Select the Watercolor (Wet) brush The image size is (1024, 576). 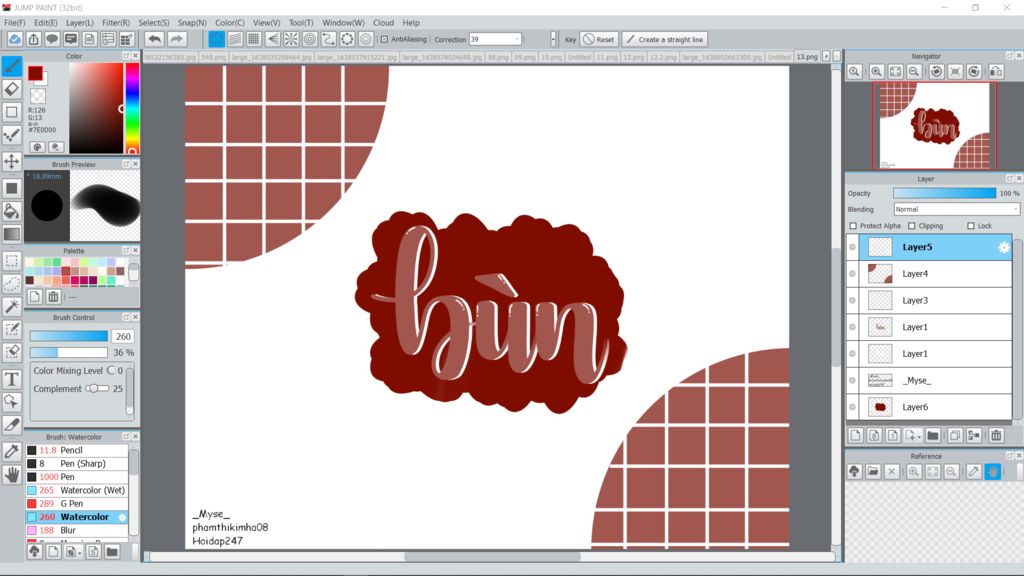77,490
